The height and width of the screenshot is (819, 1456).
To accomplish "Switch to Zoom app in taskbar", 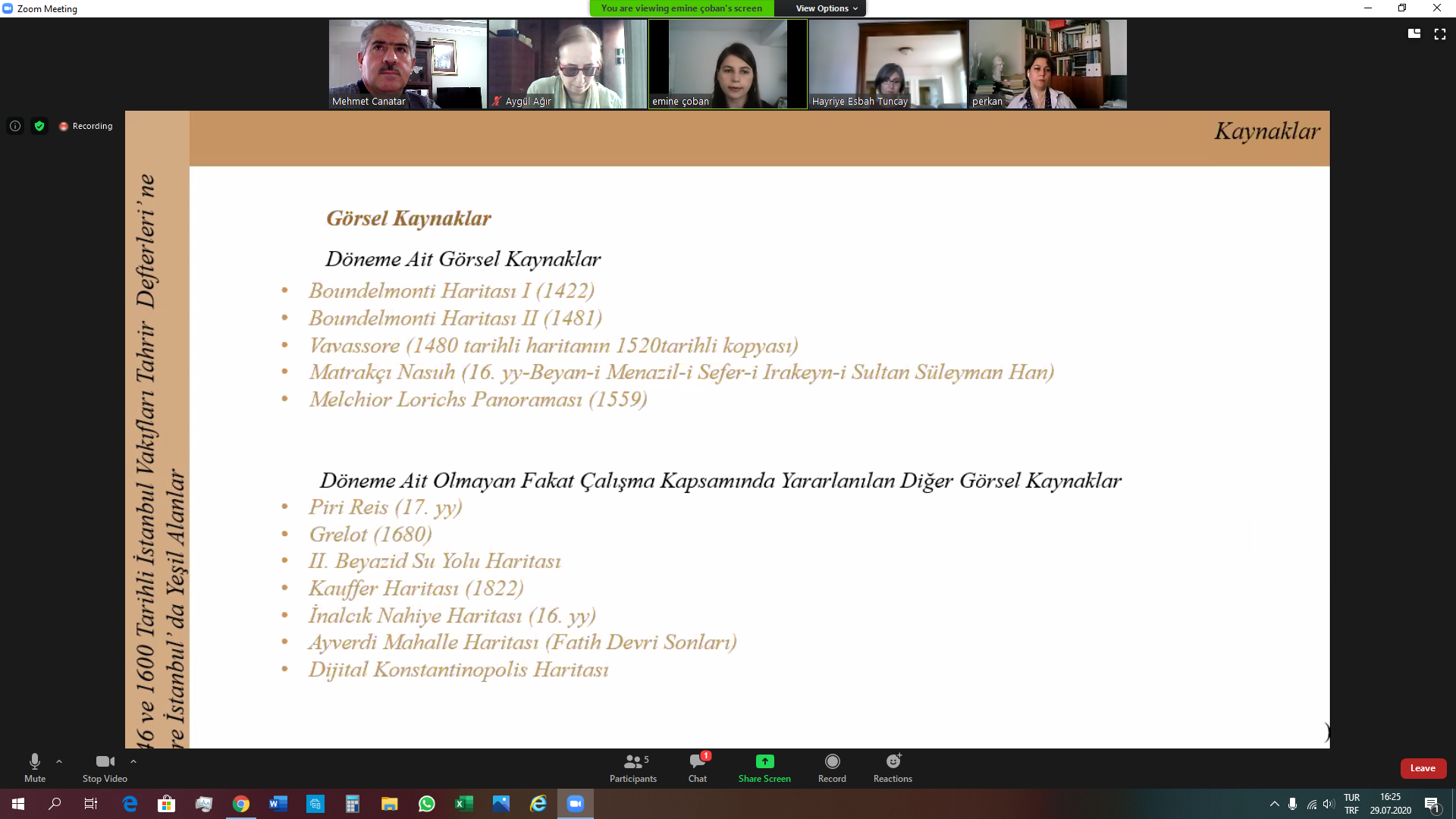I will (576, 804).
